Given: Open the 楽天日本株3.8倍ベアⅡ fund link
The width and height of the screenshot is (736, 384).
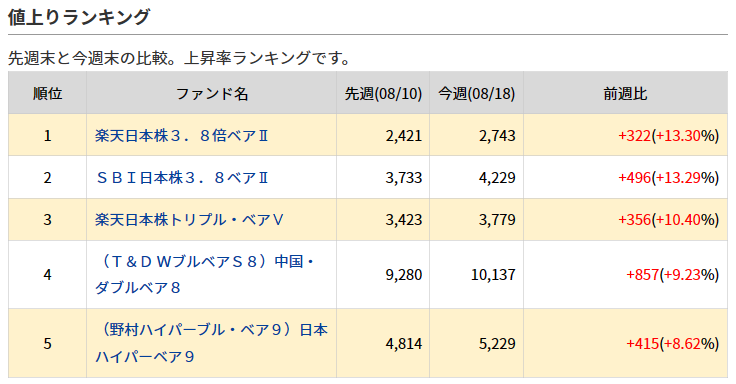Looking at the screenshot, I should 181,136.
